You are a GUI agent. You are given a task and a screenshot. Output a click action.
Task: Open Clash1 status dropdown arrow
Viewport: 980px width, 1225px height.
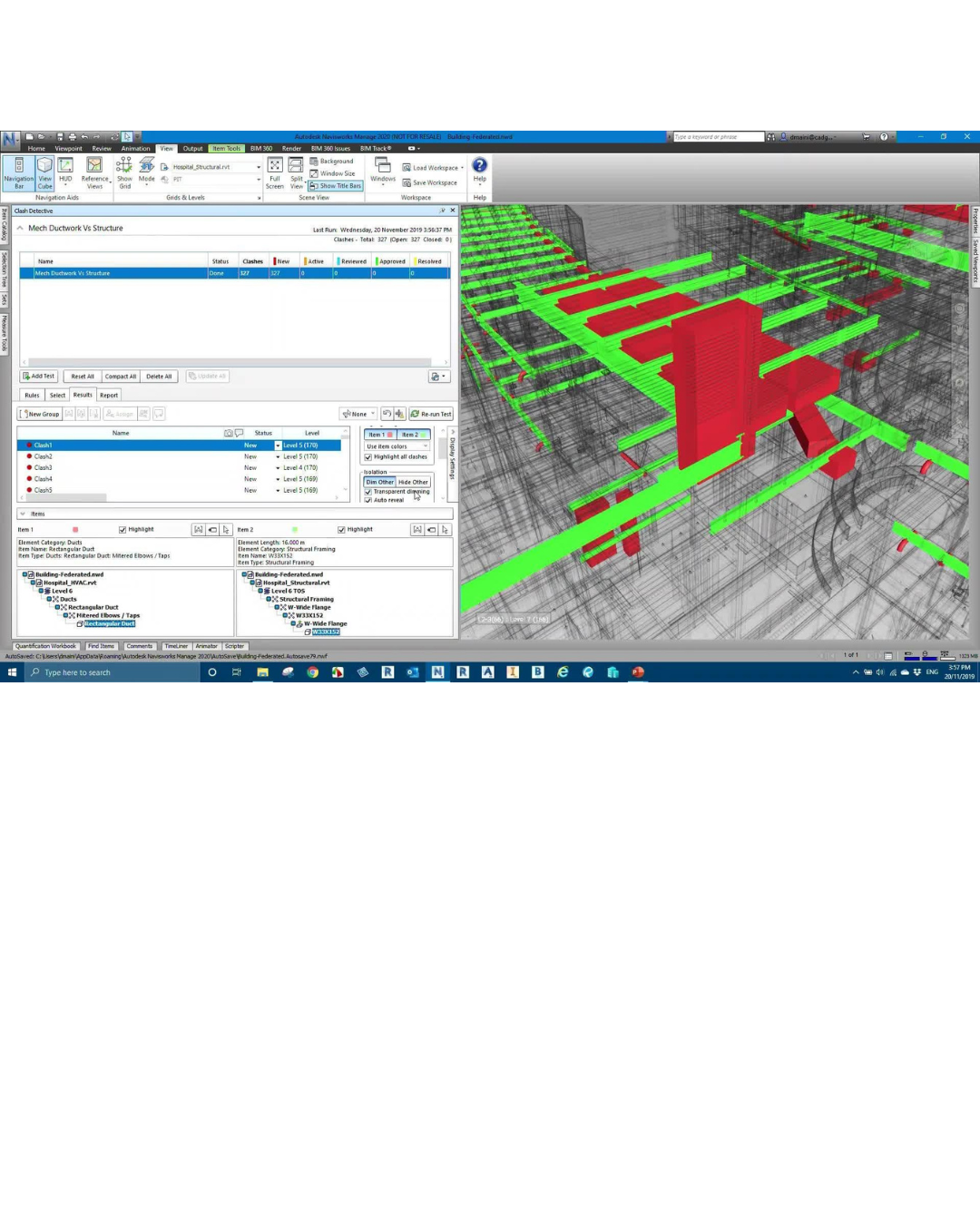(278, 446)
